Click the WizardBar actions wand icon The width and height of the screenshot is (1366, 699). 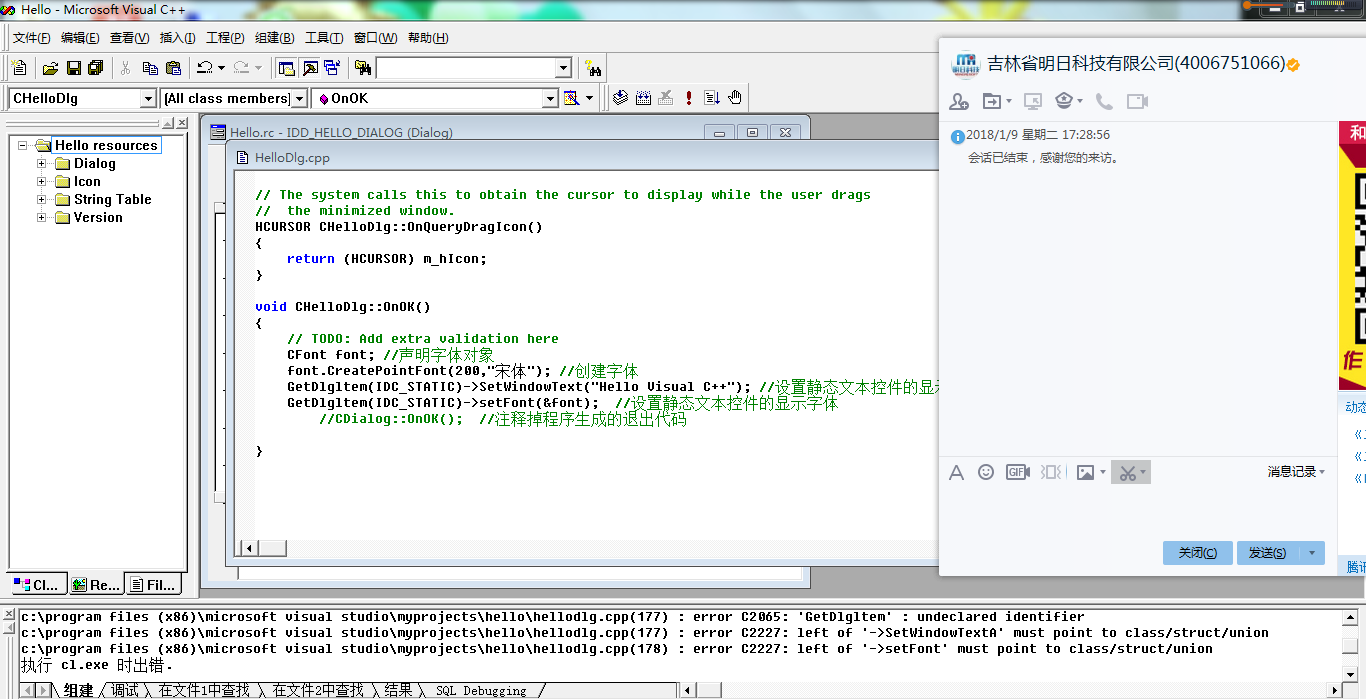pyautogui.click(x=571, y=98)
